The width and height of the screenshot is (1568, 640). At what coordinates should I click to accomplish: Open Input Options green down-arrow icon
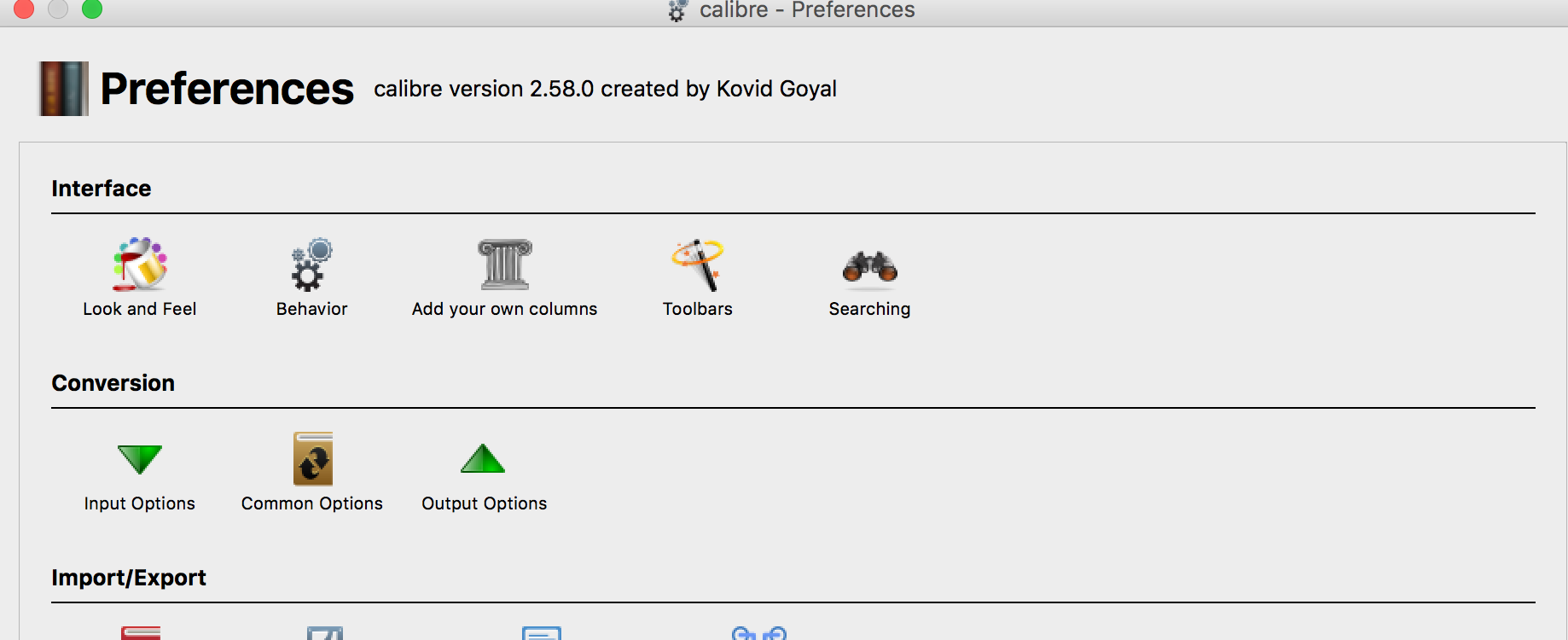139,459
